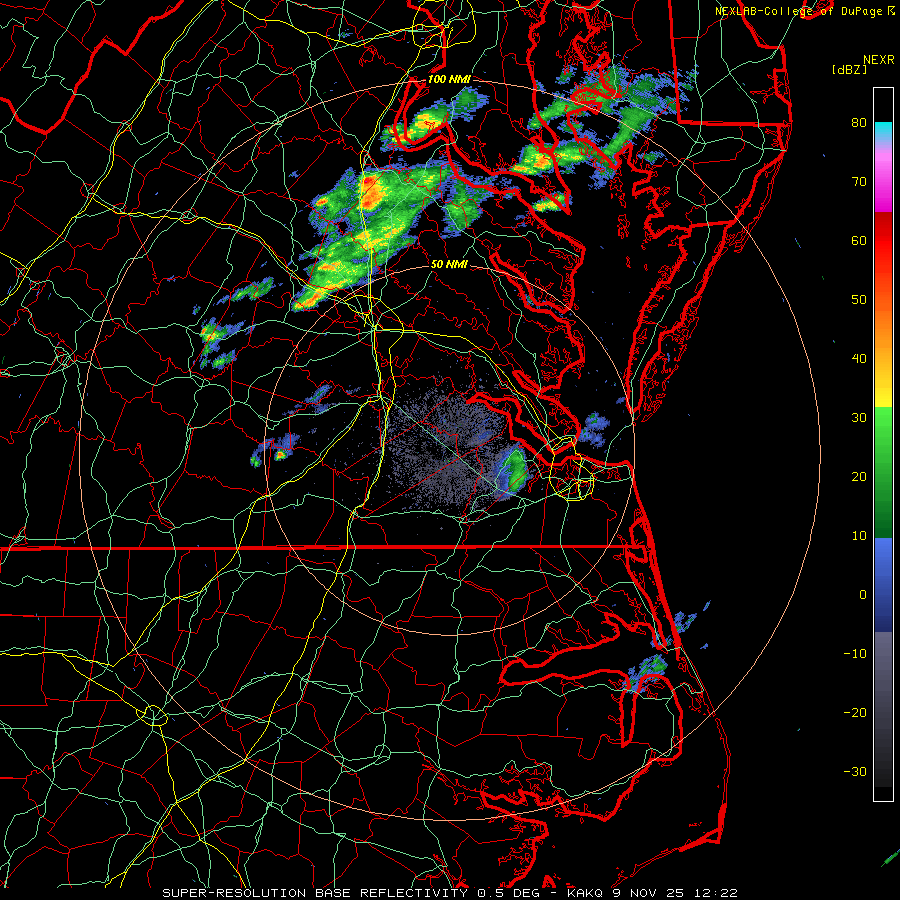Select the -30 value on the dBZ scale

coord(855,772)
